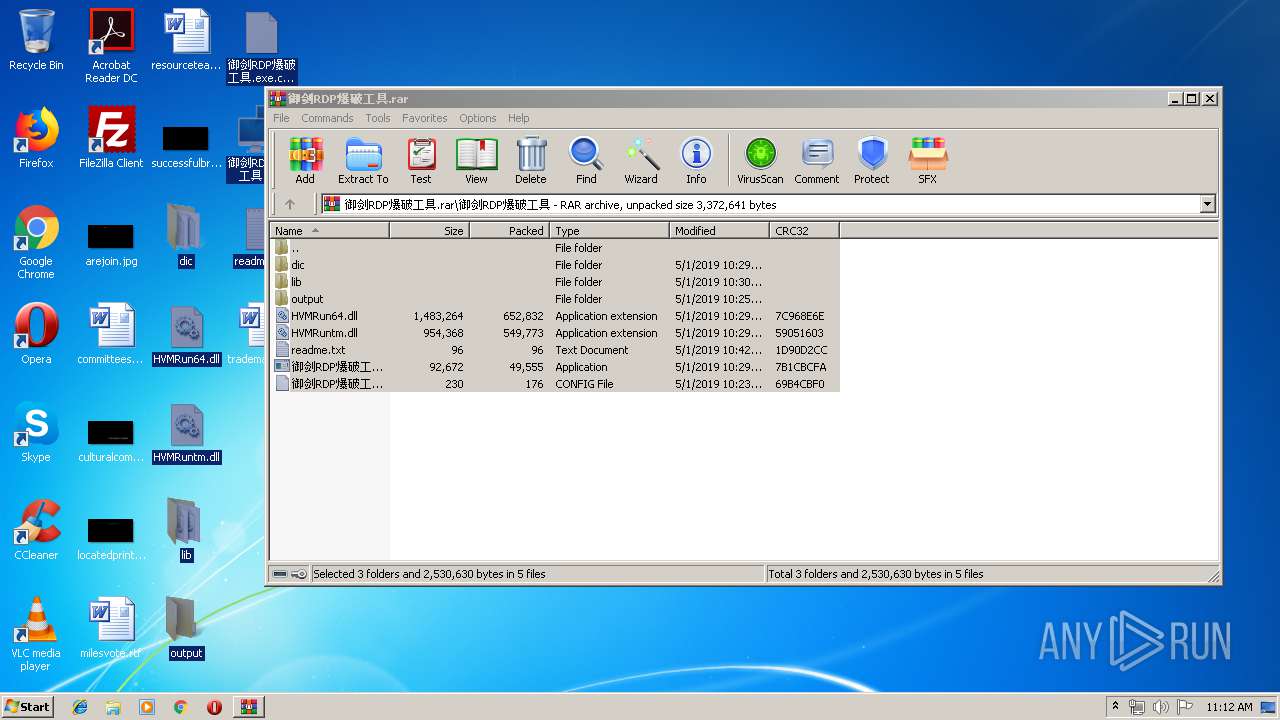The width and height of the screenshot is (1280, 720).
Task: Sort by the Type column header
Action: click(609, 230)
